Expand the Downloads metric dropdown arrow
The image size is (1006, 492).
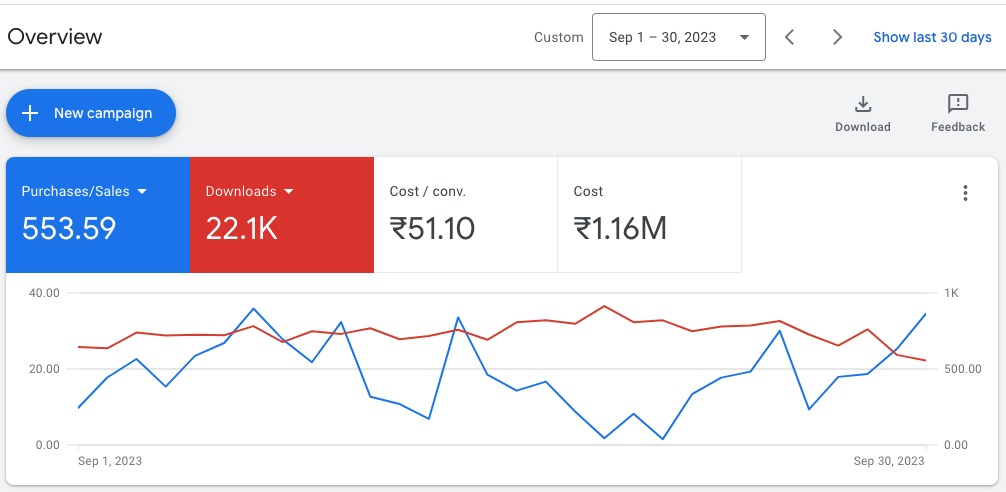tap(289, 191)
